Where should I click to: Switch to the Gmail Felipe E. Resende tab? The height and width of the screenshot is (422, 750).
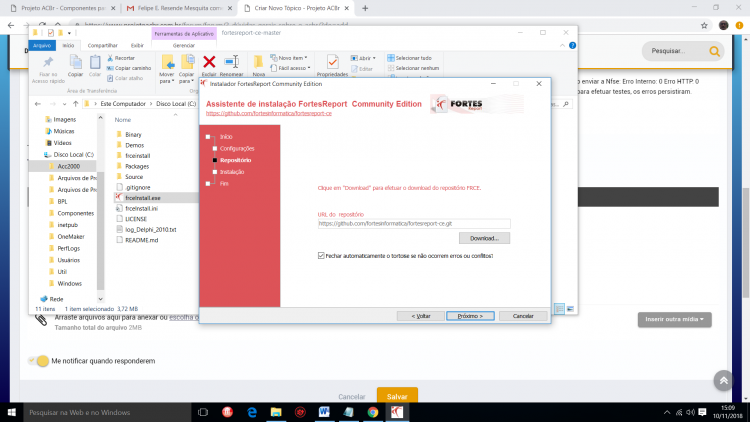tap(179, 8)
